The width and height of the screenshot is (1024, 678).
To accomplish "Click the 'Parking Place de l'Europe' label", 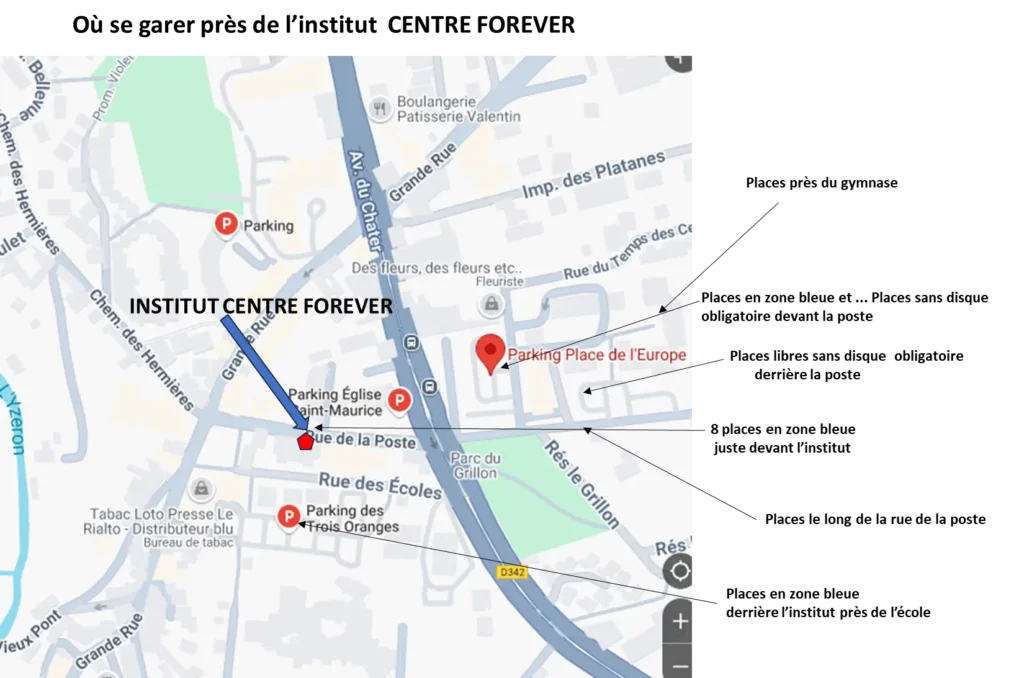I will pos(597,355).
